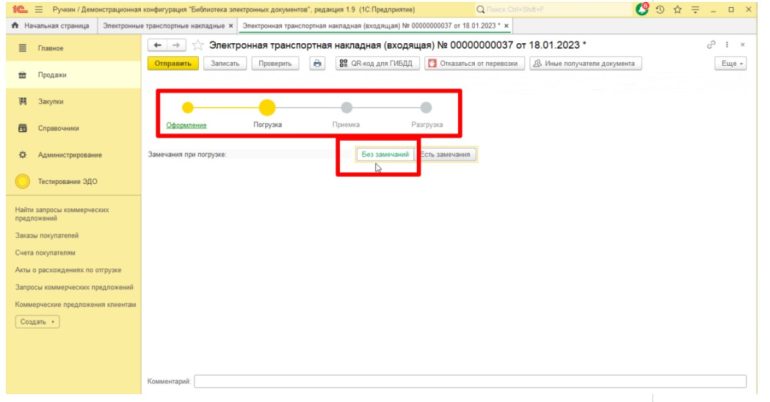Image resolution: width=770 pixels, height=402 pixels.
Task: Select the Приемка stage marker
Action: pos(347,107)
